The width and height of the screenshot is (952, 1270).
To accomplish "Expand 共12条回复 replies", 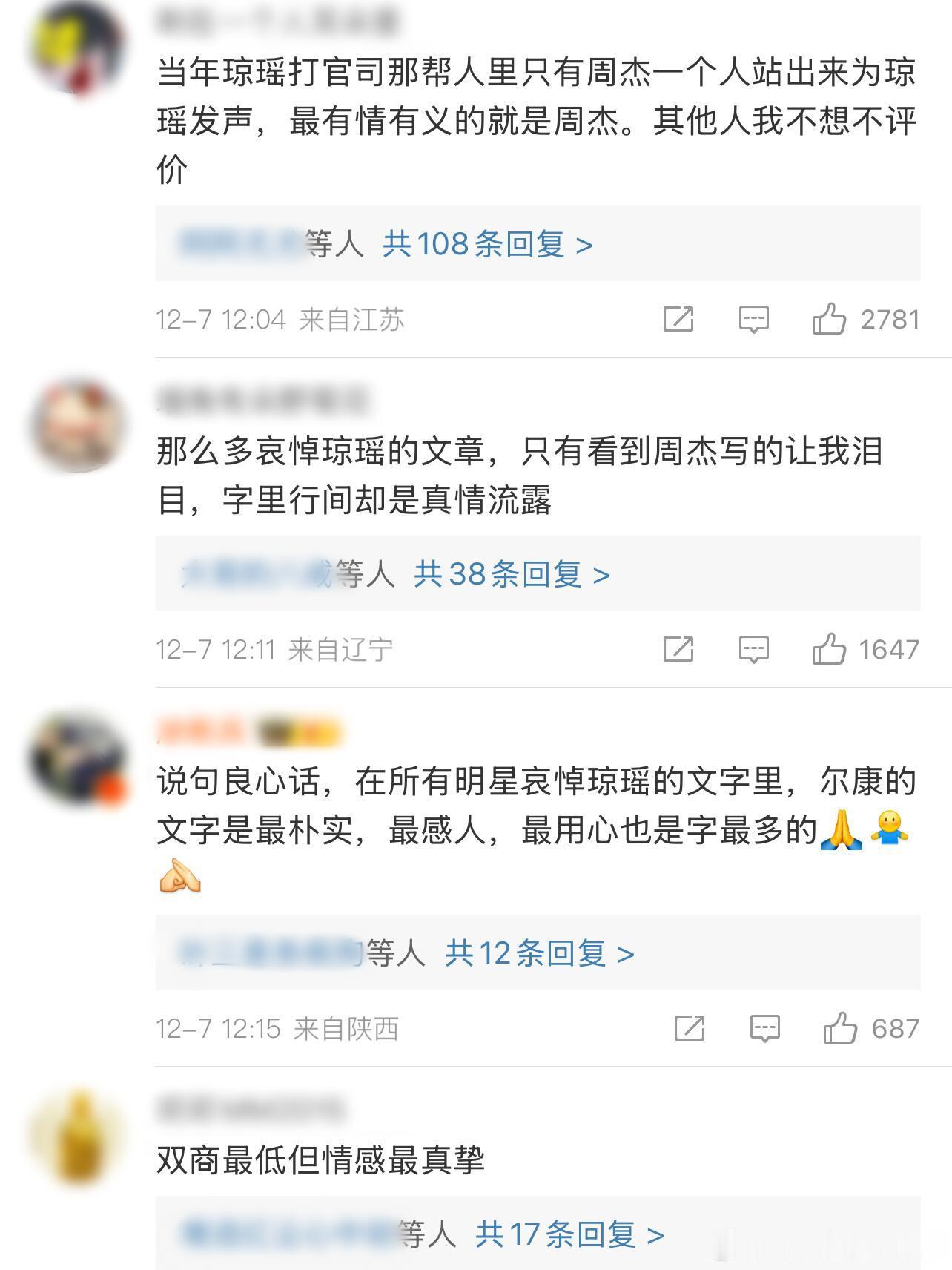I will pyautogui.click(x=540, y=952).
